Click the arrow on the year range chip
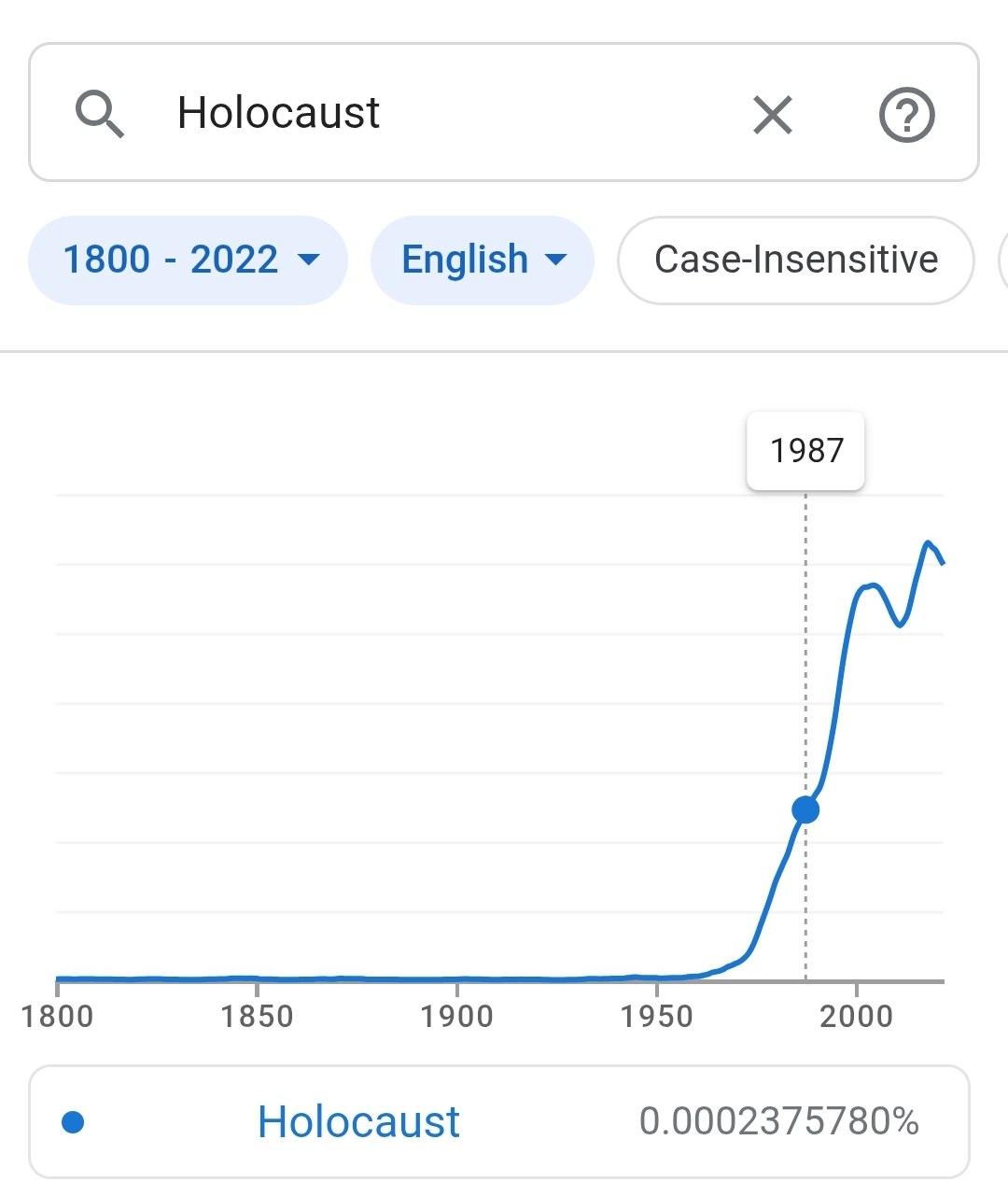 pos(309,260)
